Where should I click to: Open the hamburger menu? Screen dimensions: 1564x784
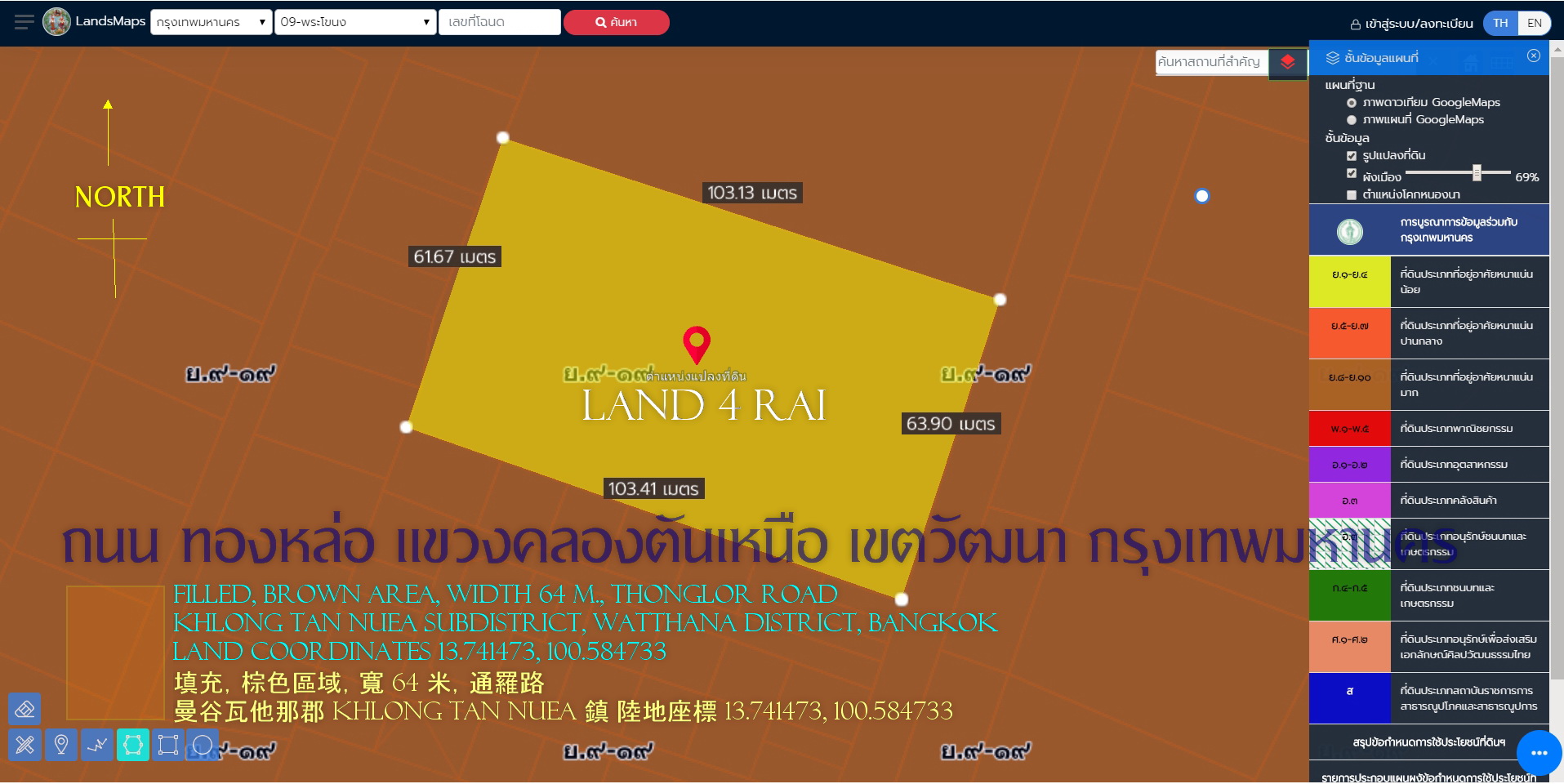click(x=25, y=22)
